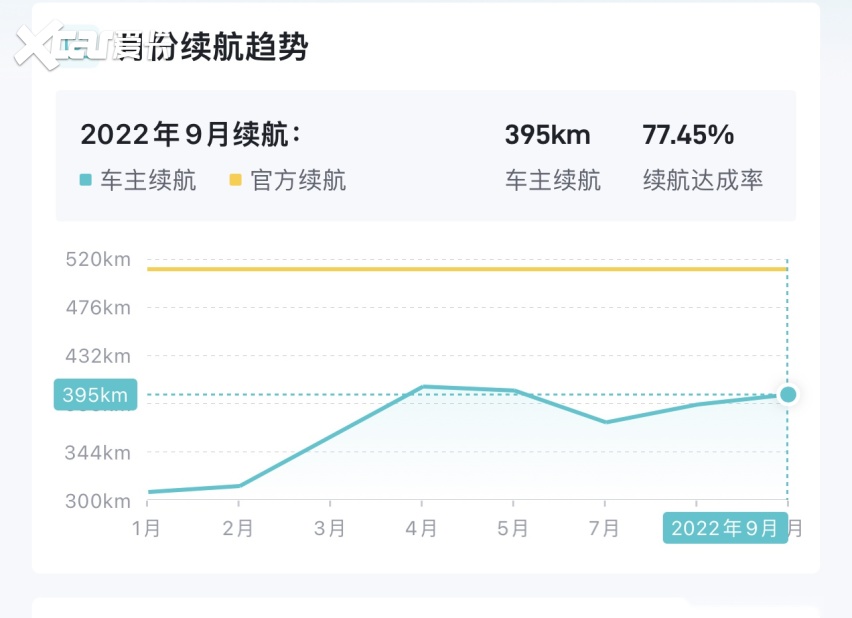Select the 395km teal tag on the y-axis
Viewport: 852px width, 618px height.
click(x=95, y=395)
